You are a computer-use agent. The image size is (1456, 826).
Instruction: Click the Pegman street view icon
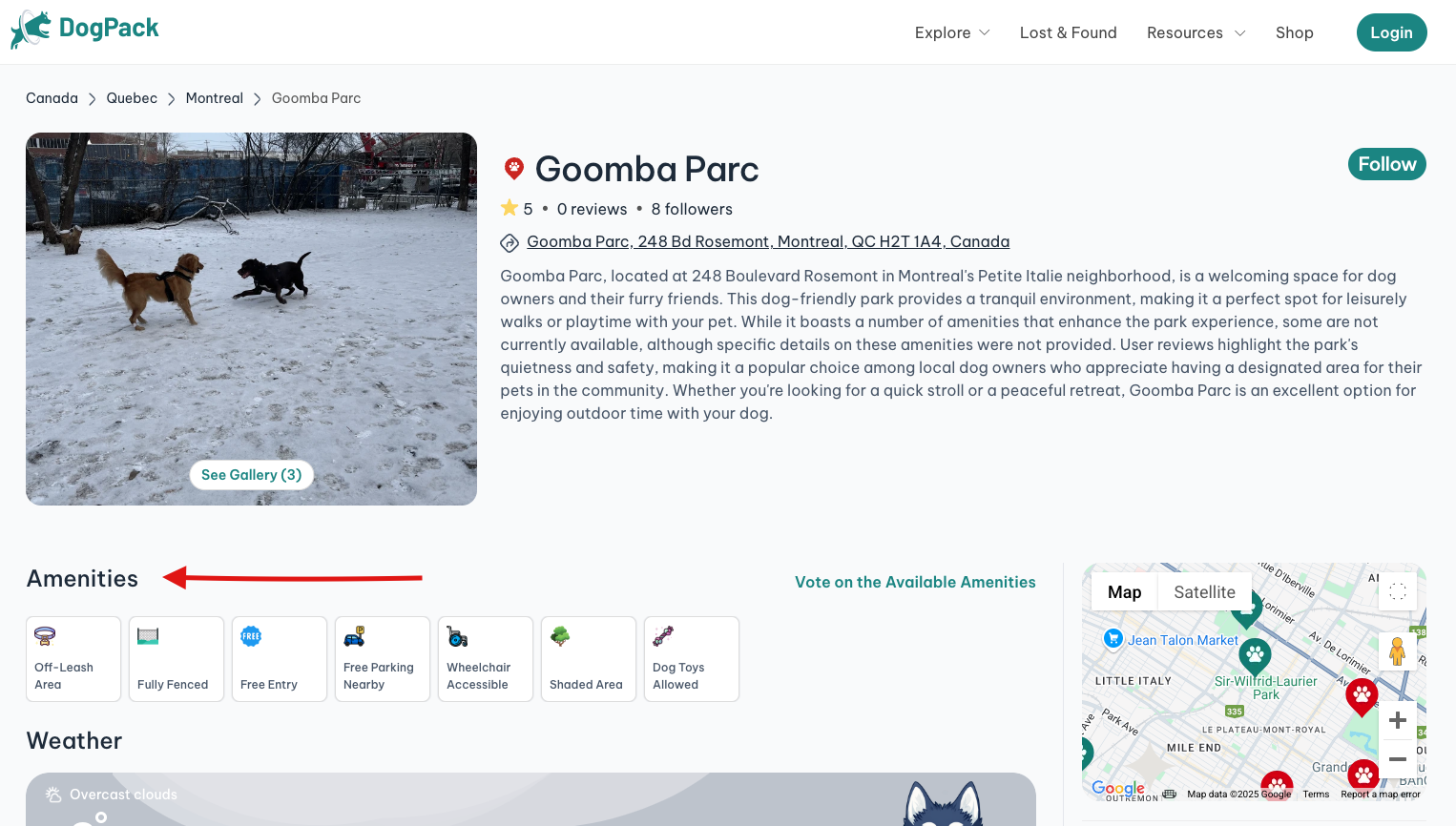[x=1397, y=652]
